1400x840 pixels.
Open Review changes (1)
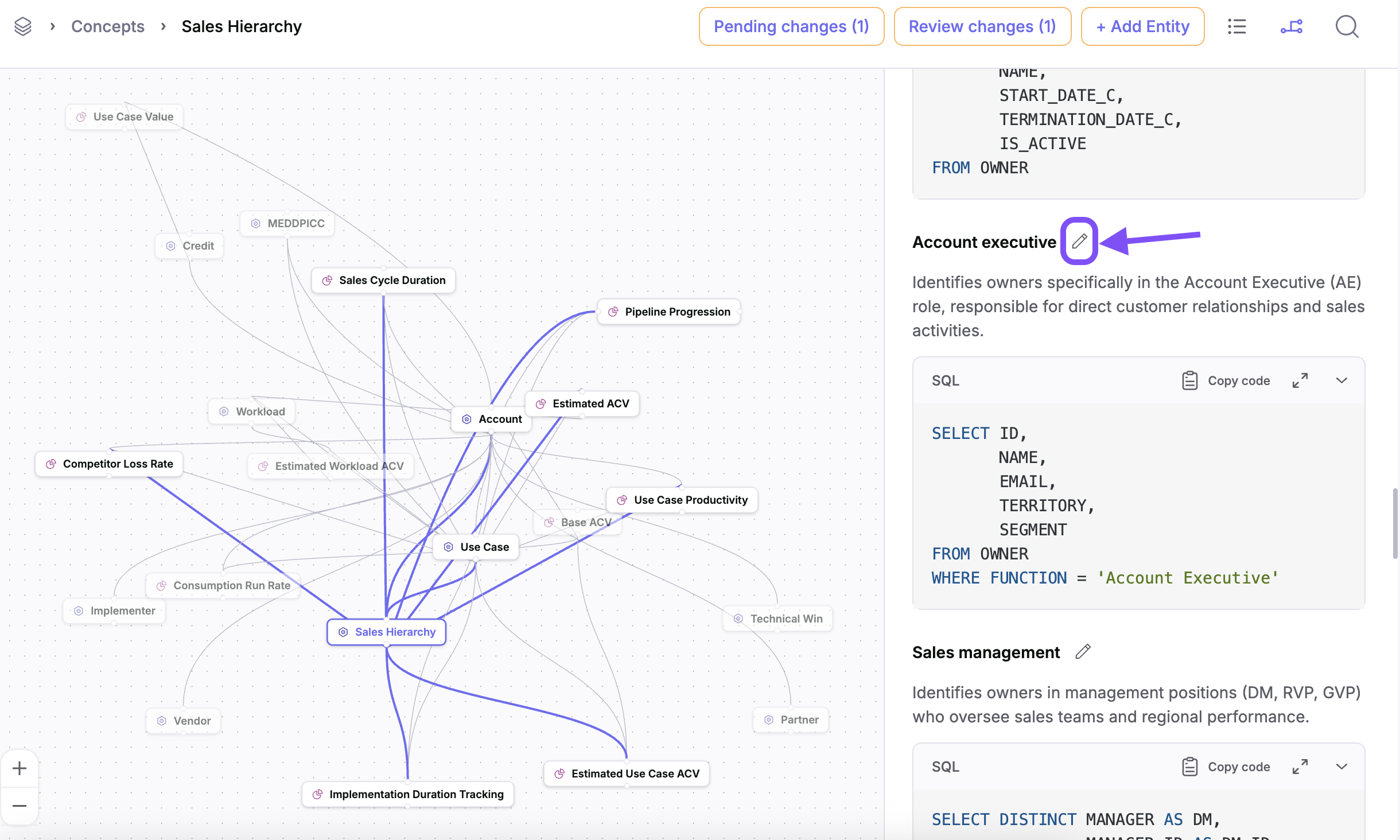(982, 26)
